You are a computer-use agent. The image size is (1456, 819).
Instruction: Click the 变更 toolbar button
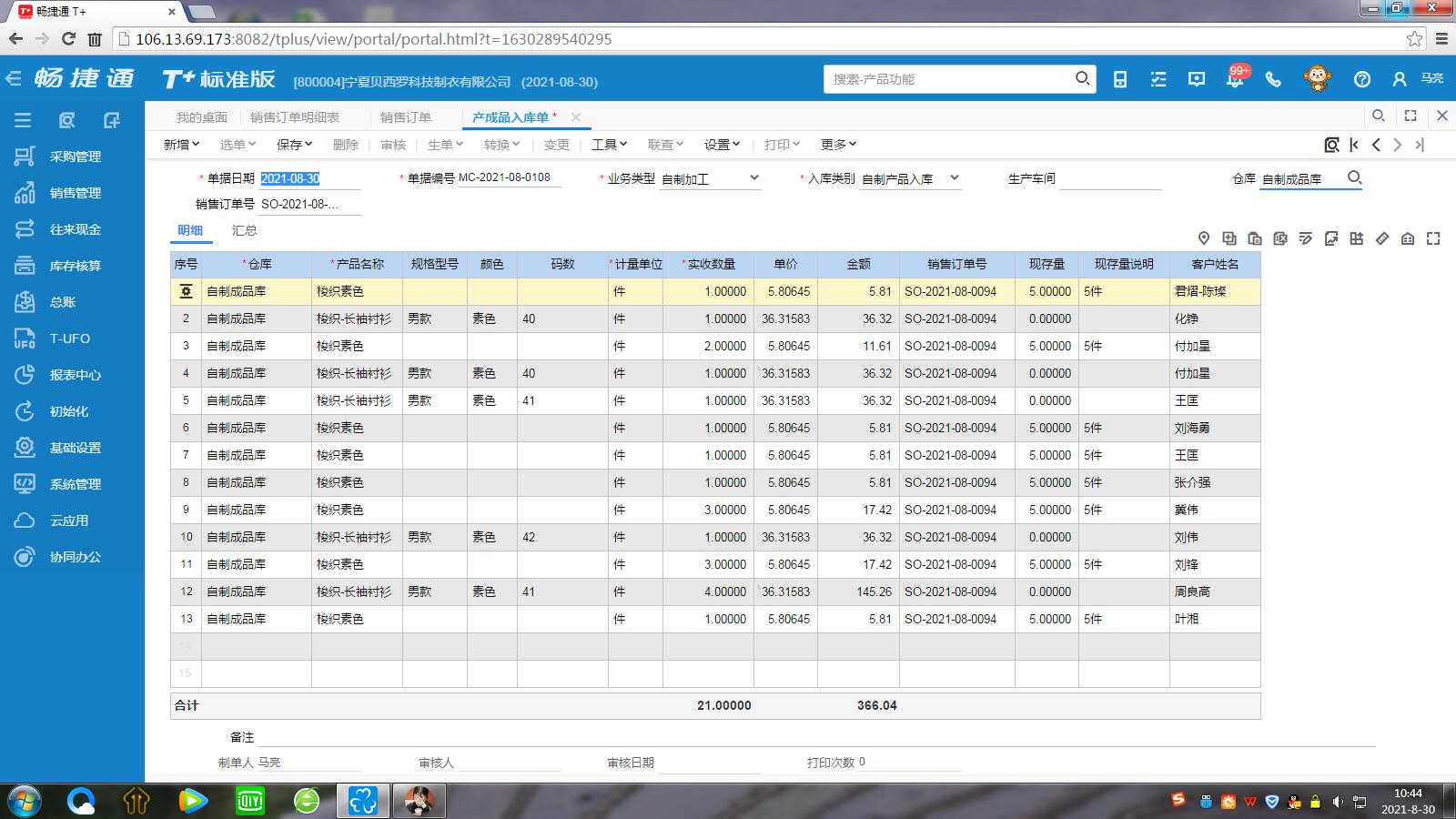coord(557,145)
